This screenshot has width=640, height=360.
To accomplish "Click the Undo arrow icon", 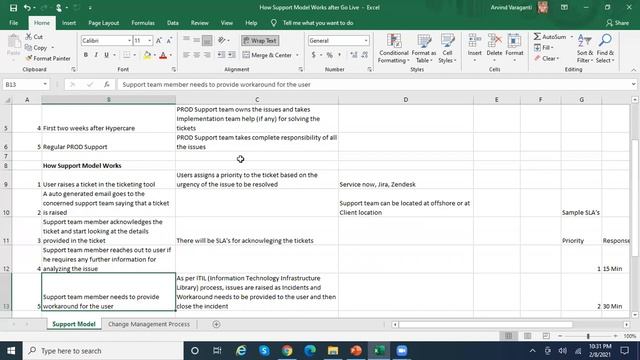I will click(27, 8).
